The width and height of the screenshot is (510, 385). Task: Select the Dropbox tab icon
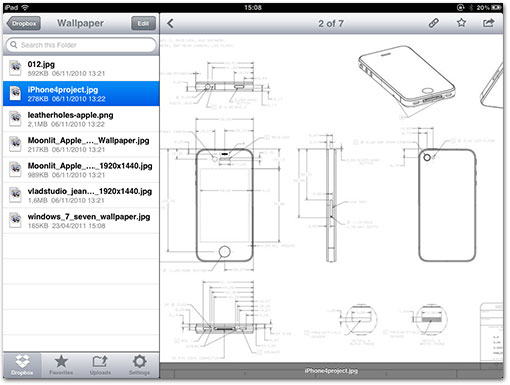[x=22, y=365]
